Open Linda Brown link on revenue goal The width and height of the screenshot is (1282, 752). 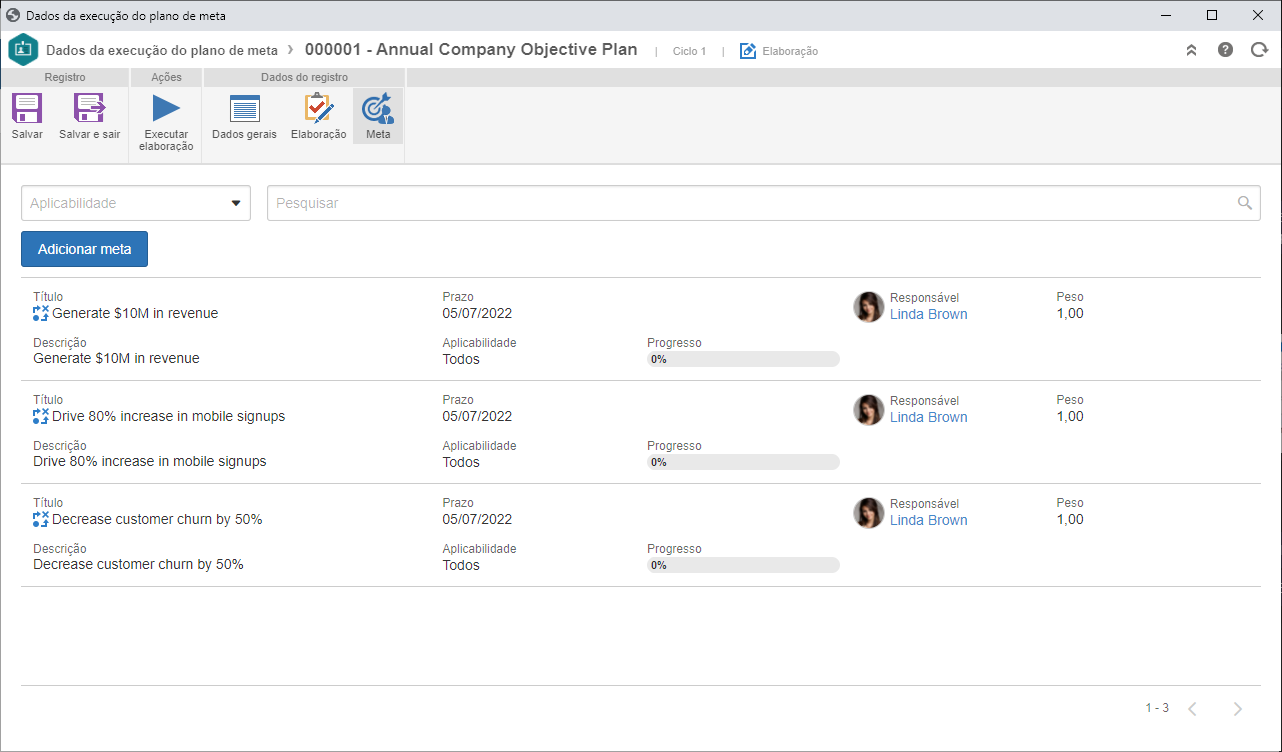point(929,314)
